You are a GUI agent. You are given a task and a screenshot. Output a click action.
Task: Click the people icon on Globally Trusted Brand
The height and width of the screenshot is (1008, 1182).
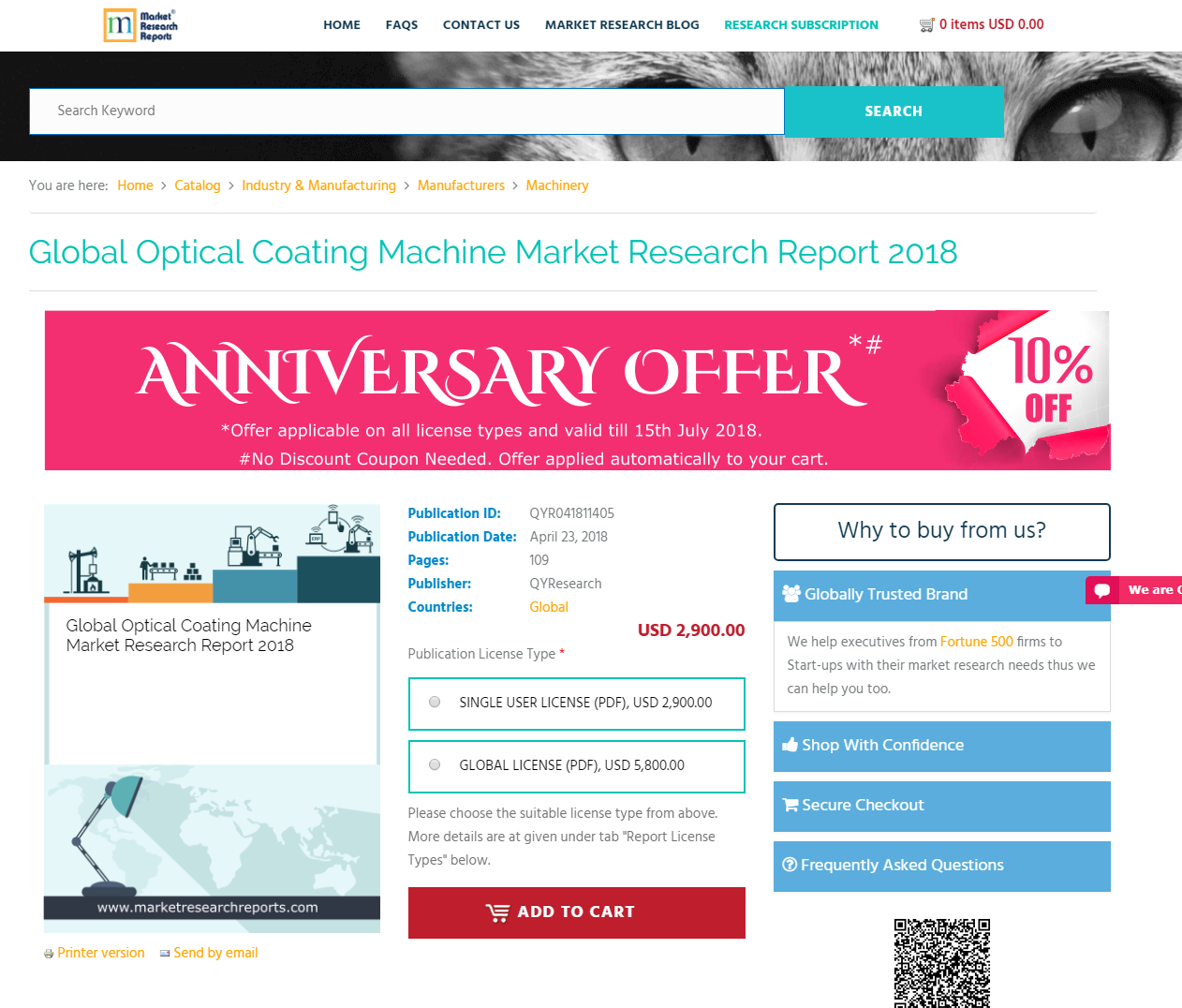click(791, 593)
